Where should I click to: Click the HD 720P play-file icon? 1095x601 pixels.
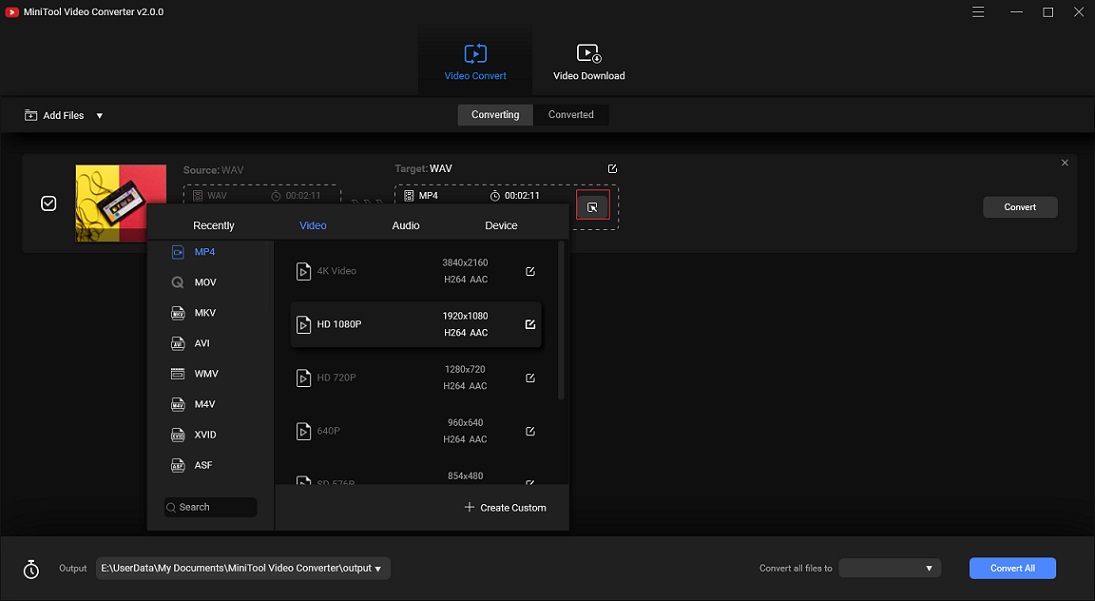click(303, 378)
